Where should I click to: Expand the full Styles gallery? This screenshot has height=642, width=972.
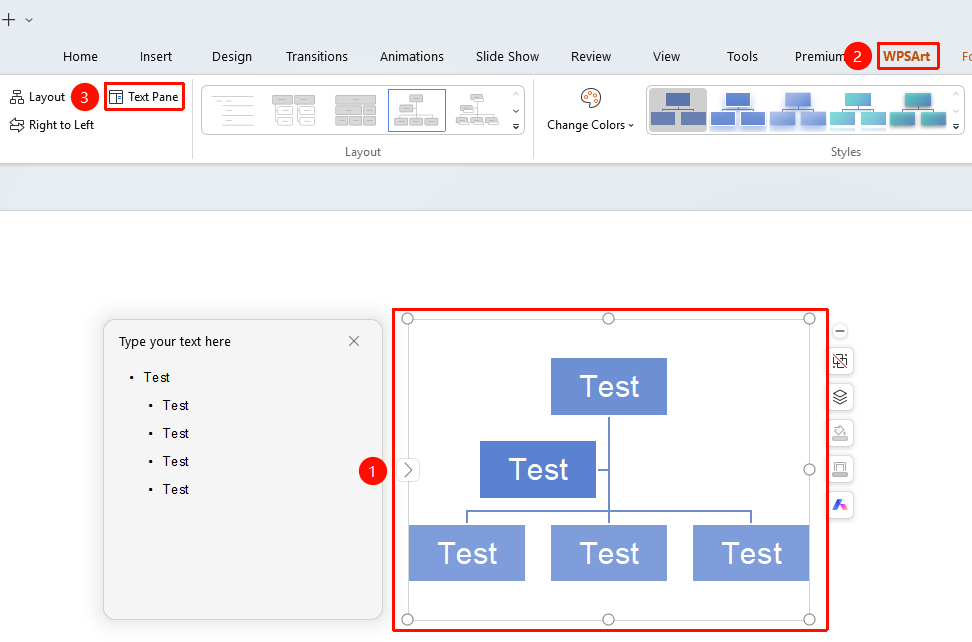[x=956, y=126]
